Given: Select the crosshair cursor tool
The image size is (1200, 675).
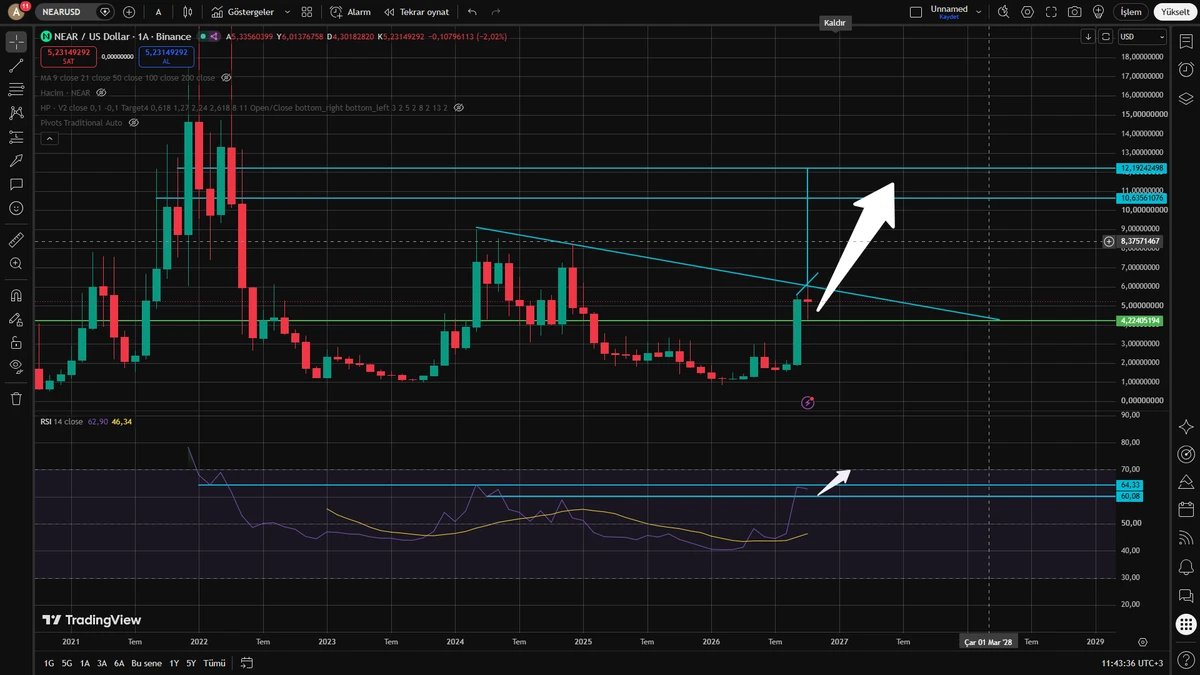Looking at the screenshot, I should click(x=16, y=42).
